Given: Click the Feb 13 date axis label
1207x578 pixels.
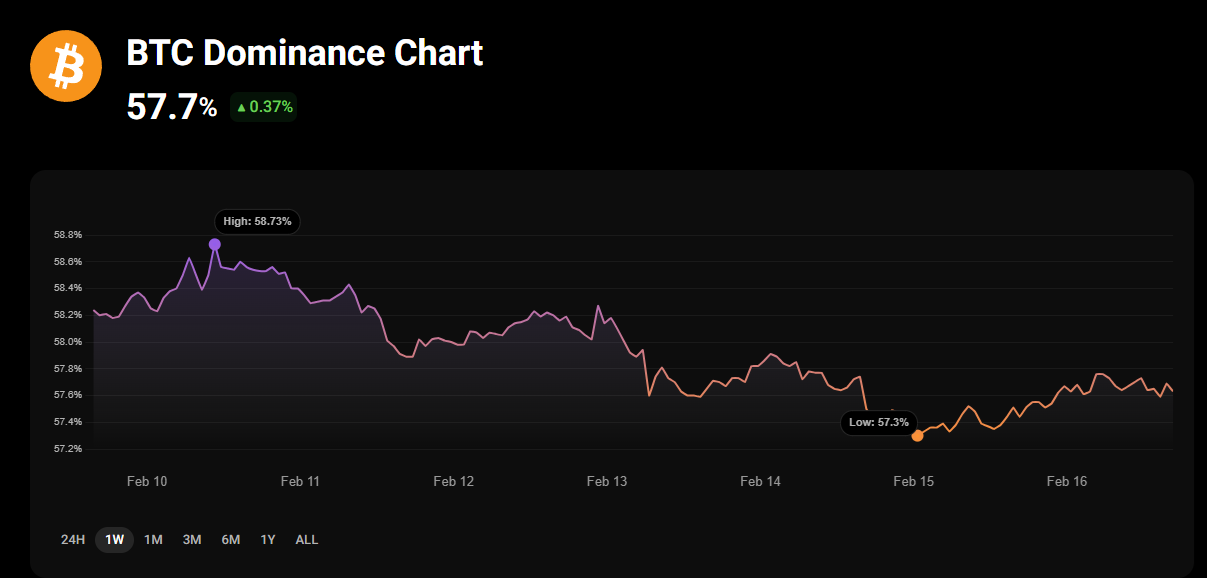Looking at the screenshot, I should point(607,482).
